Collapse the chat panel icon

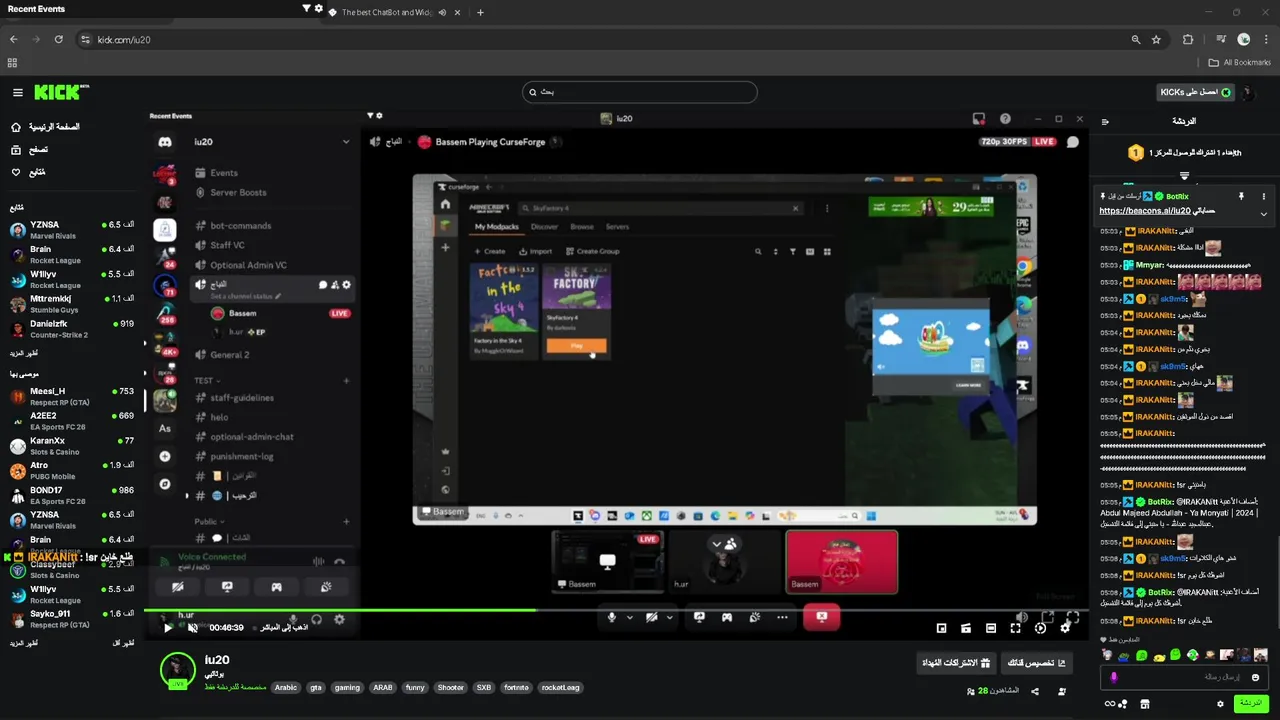click(x=1105, y=121)
